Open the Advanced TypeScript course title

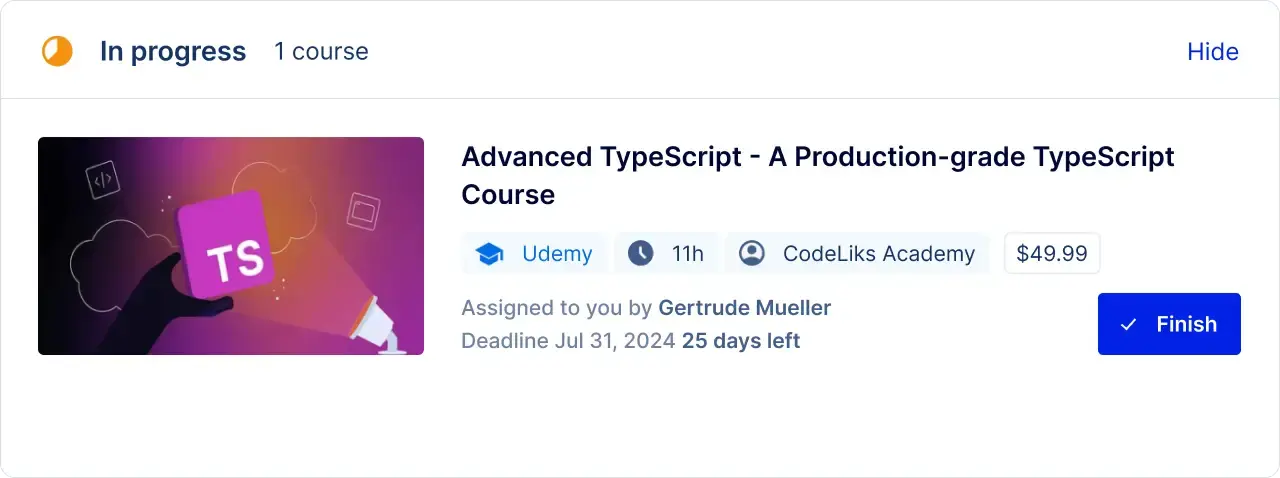coord(817,175)
